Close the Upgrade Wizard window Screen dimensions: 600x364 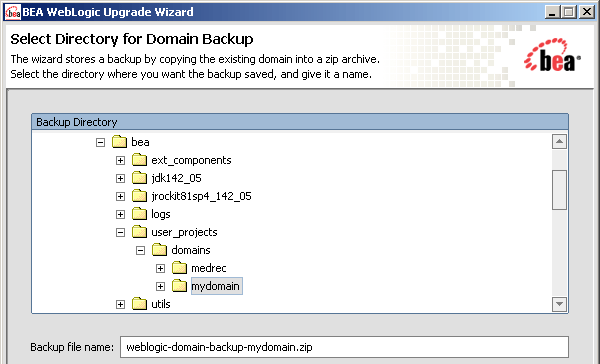pyautogui.click(x=586, y=12)
